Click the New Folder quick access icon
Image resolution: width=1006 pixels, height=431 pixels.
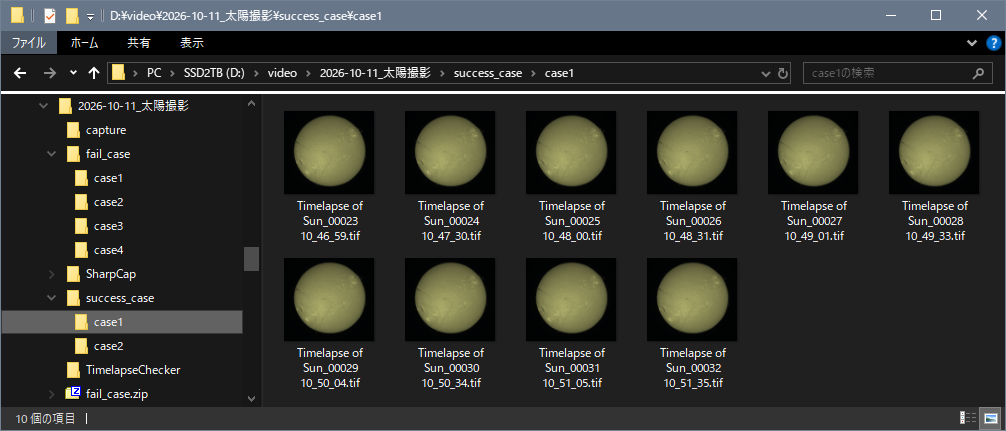pos(72,15)
